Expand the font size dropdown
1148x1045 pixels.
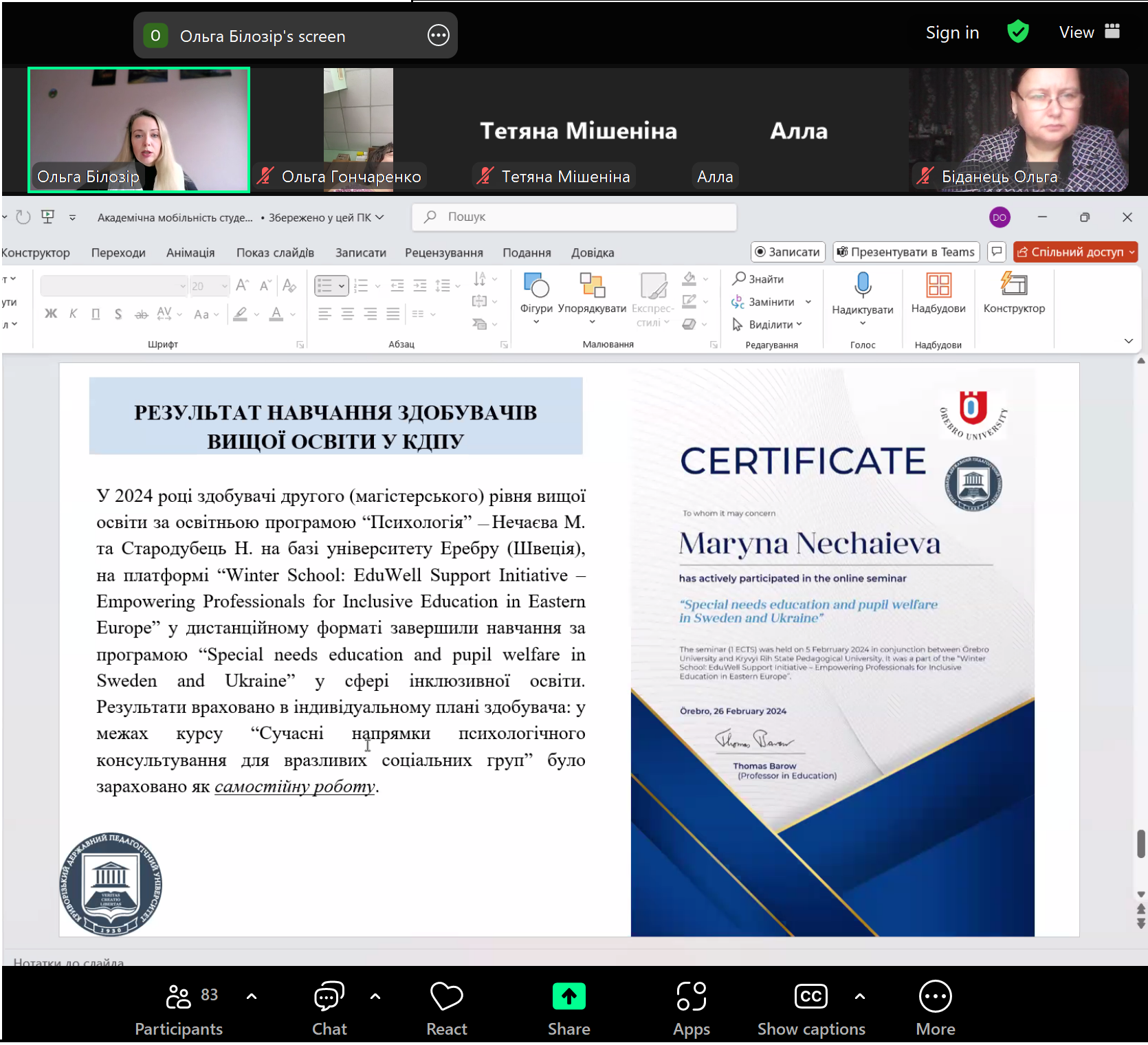[x=224, y=286]
